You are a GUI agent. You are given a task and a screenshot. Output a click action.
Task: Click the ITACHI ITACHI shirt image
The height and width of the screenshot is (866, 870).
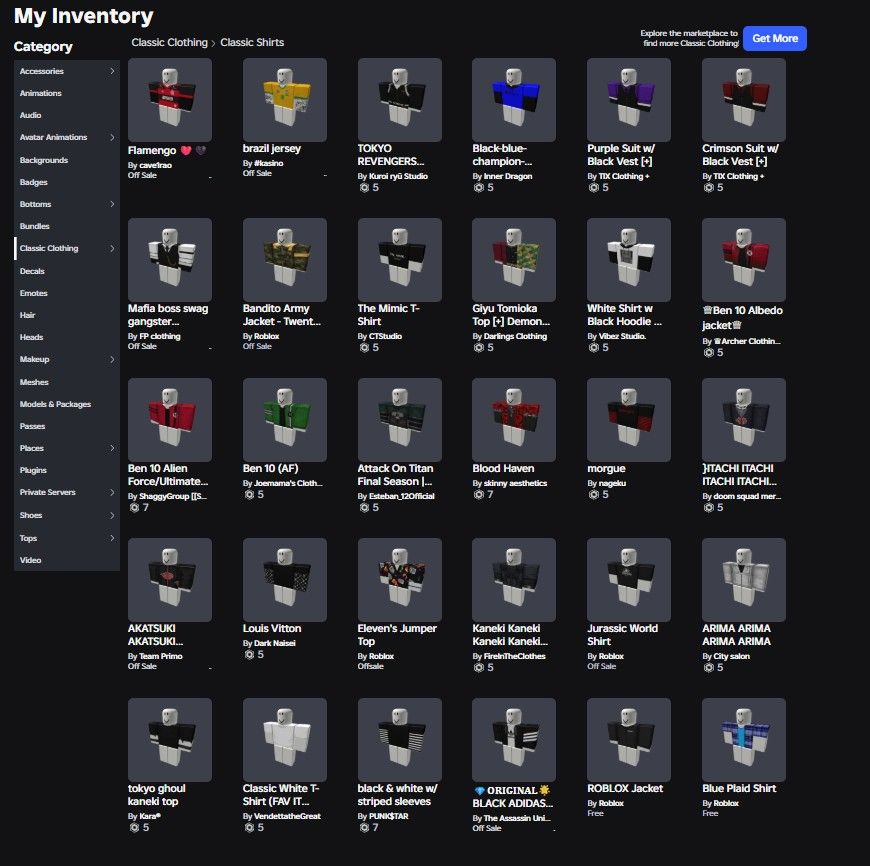pyautogui.click(x=743, y=420)
